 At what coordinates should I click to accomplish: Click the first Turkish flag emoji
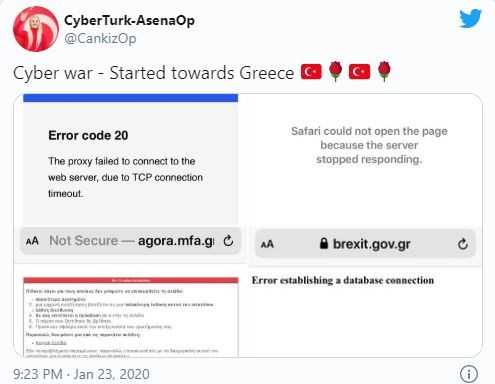pyautogui.click(x=311, y=72)
